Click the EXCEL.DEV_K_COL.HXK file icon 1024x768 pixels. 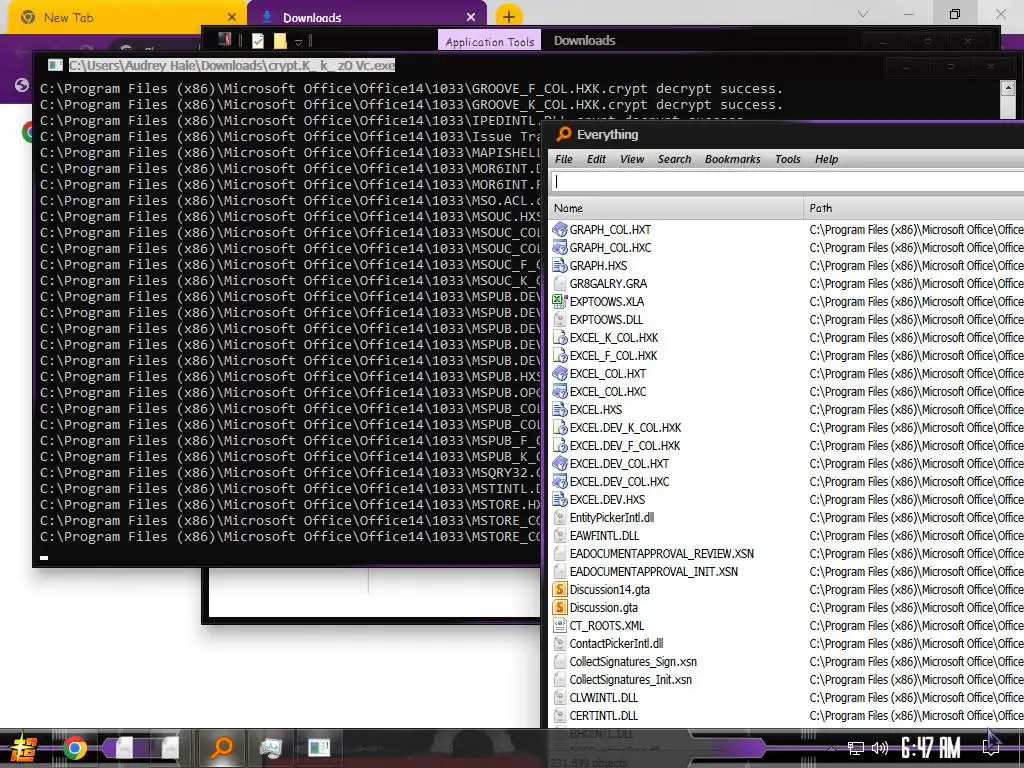pos(560,428)
